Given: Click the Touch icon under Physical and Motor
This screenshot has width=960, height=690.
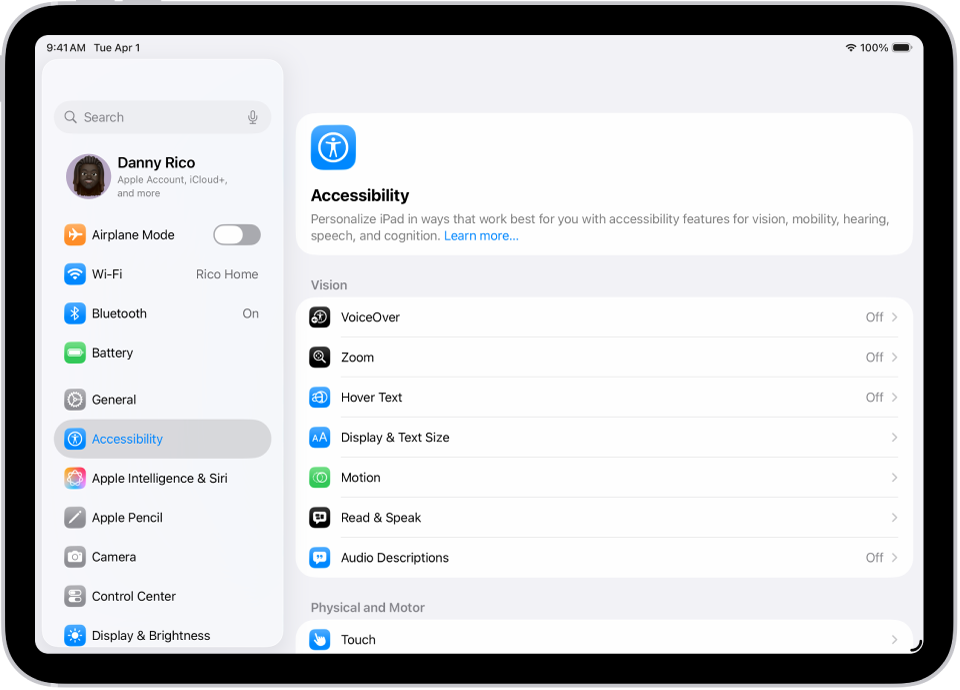Looking at the screenshot, I should pyautogui.click(x=319, y=639).
